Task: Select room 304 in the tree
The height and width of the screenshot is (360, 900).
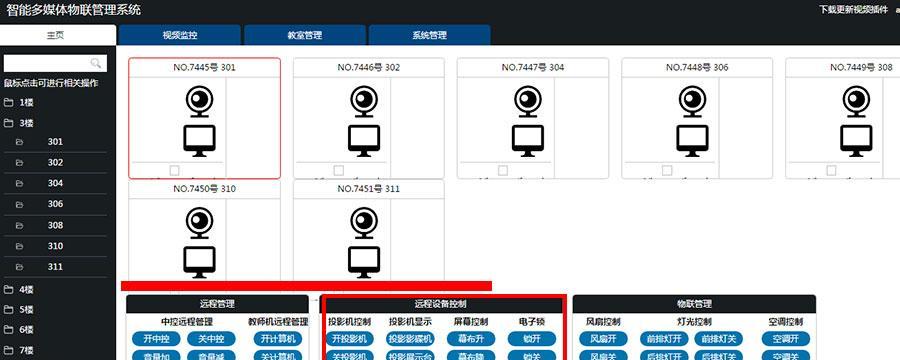Action: tap(55, 183)
